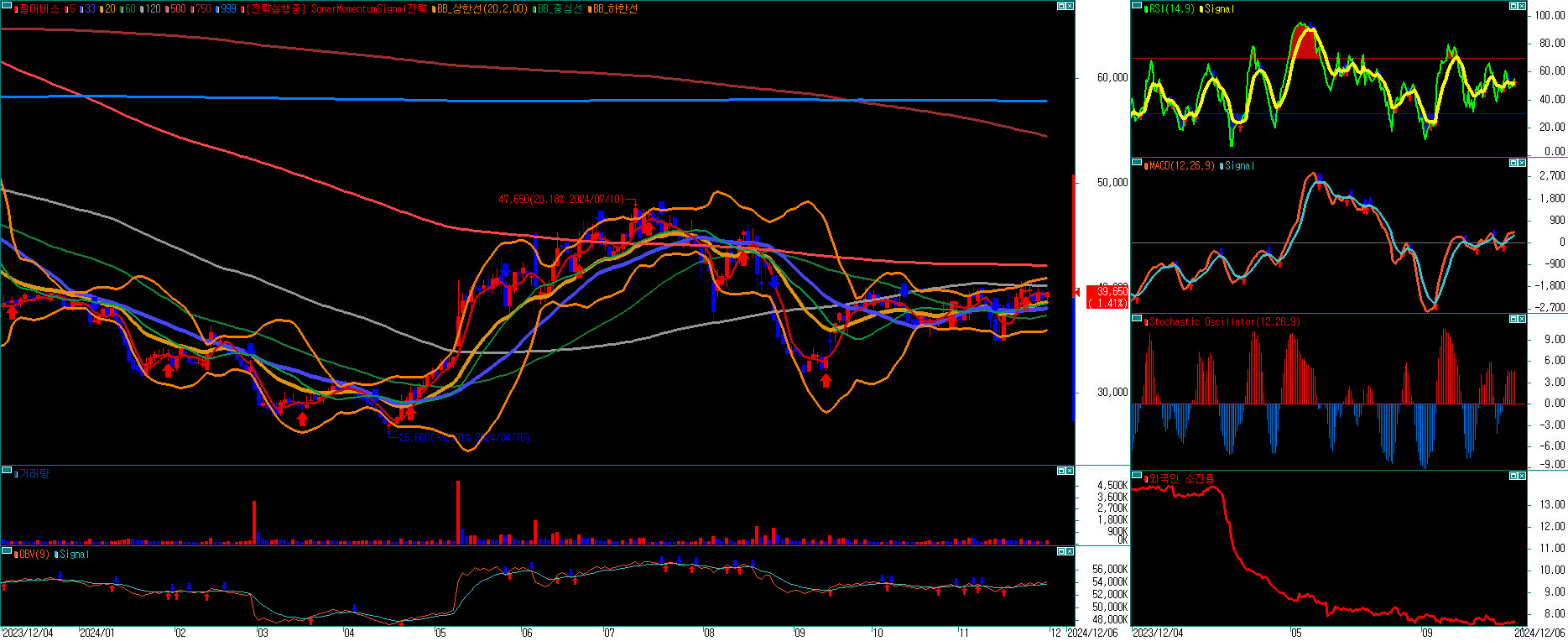Select the 750-day moving average legend
Screen dimensions: 1568x641
coord(201,8)
